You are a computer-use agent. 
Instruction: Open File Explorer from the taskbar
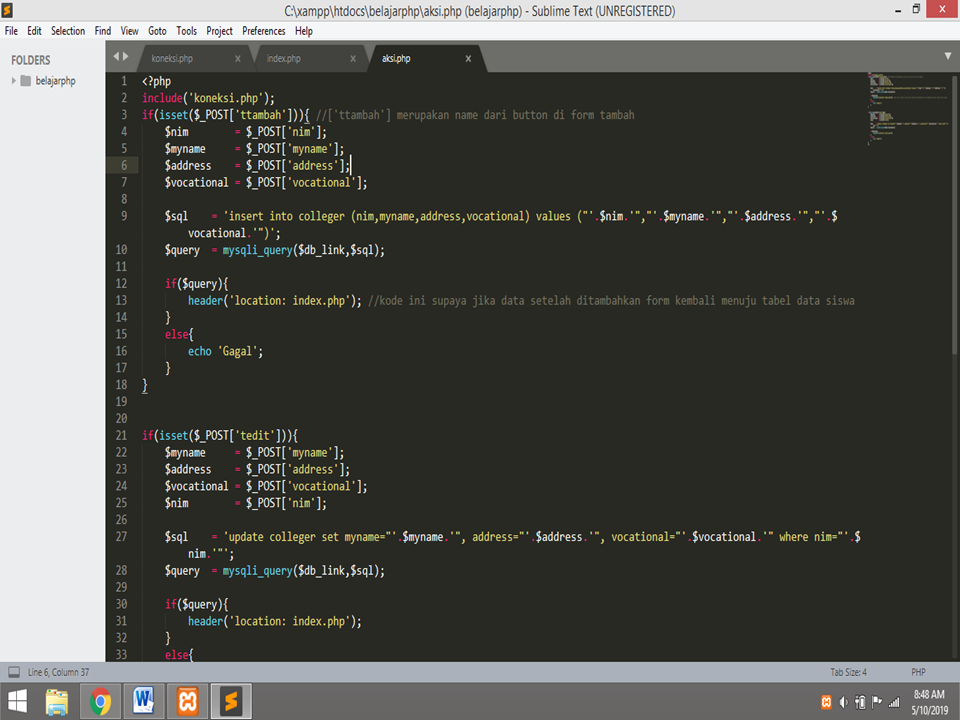pyautogui.click(x=57, y=700)
